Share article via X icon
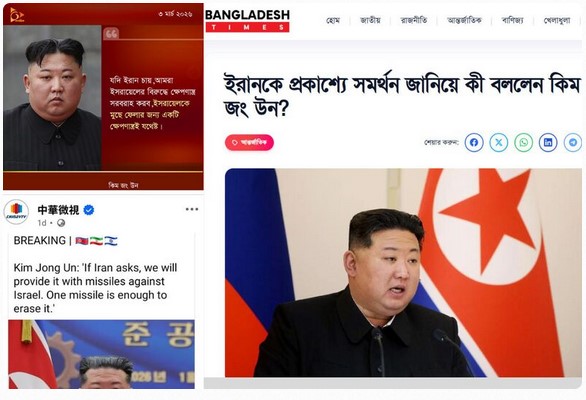The height and width of the screenshot is (400, 586). [499, 142]
